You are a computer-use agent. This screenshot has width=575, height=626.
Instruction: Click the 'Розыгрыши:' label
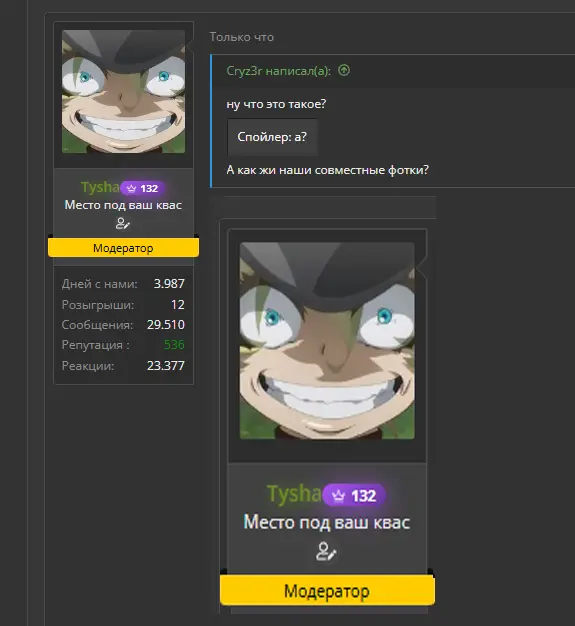[x=98, y=305]
